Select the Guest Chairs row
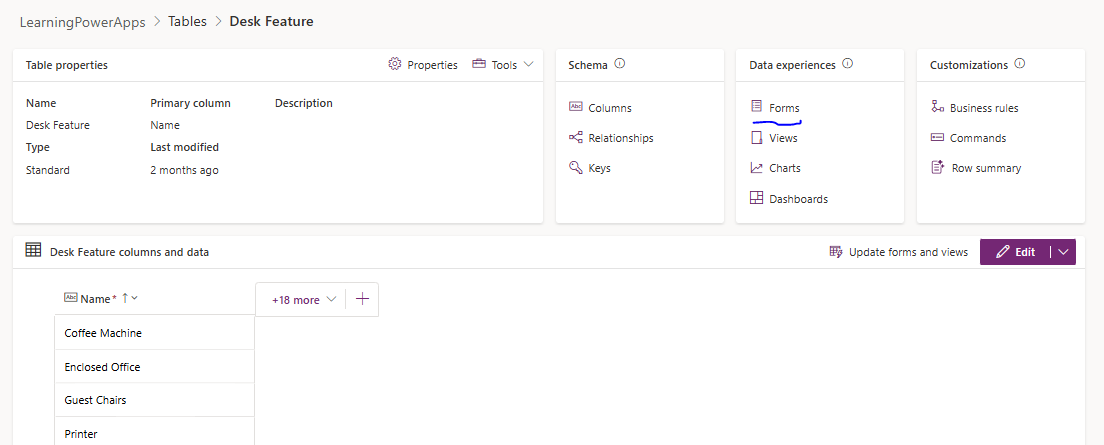1104x445 pixels. click(154, 400)
